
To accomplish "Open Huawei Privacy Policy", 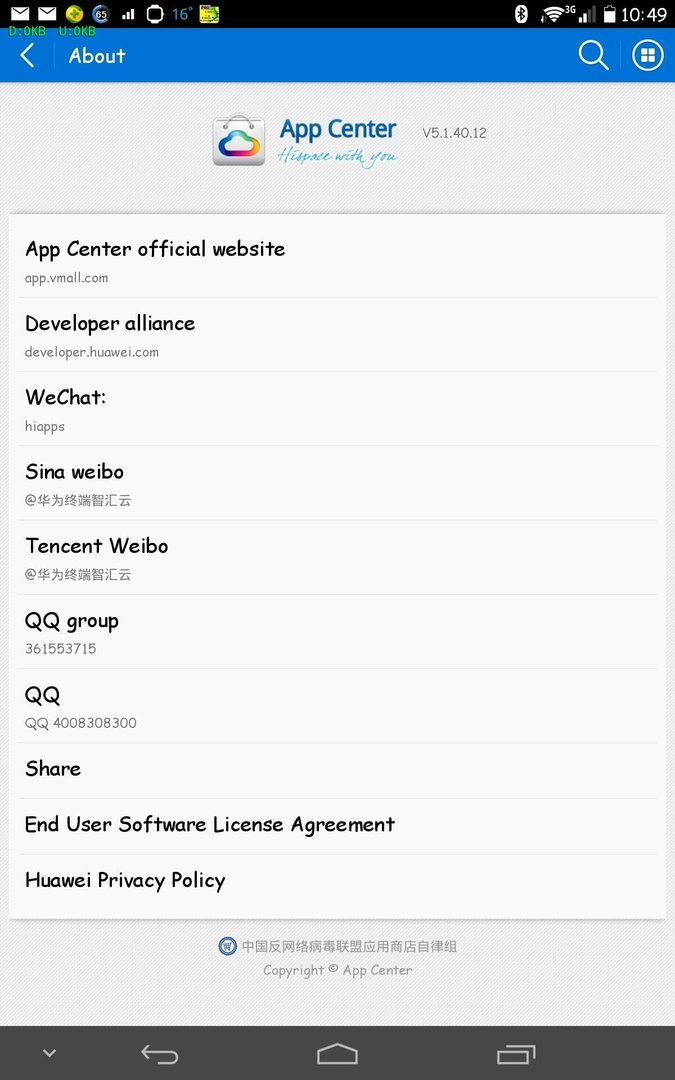I will pos(338,882).
